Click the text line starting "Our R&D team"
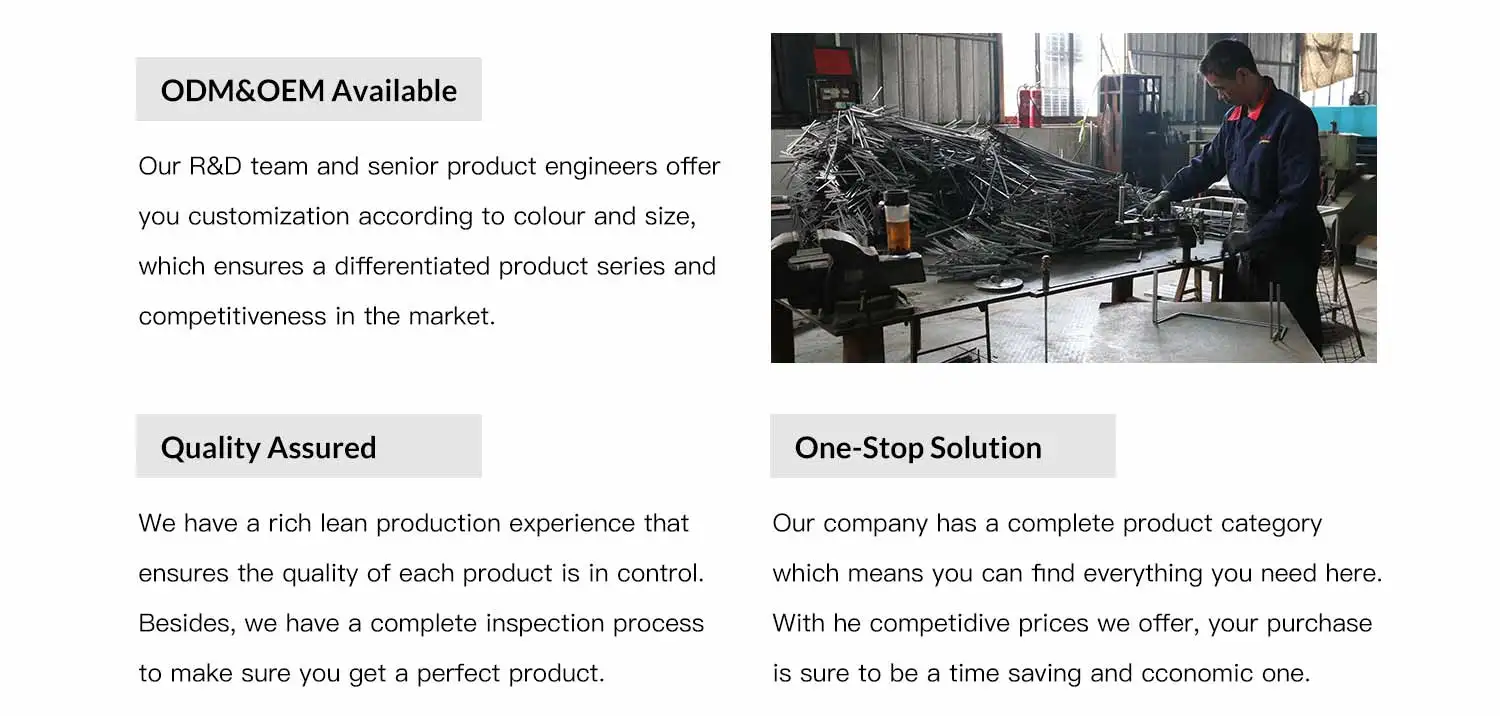This screenshot has height=716, width=1500. click(x=429, y=166)
